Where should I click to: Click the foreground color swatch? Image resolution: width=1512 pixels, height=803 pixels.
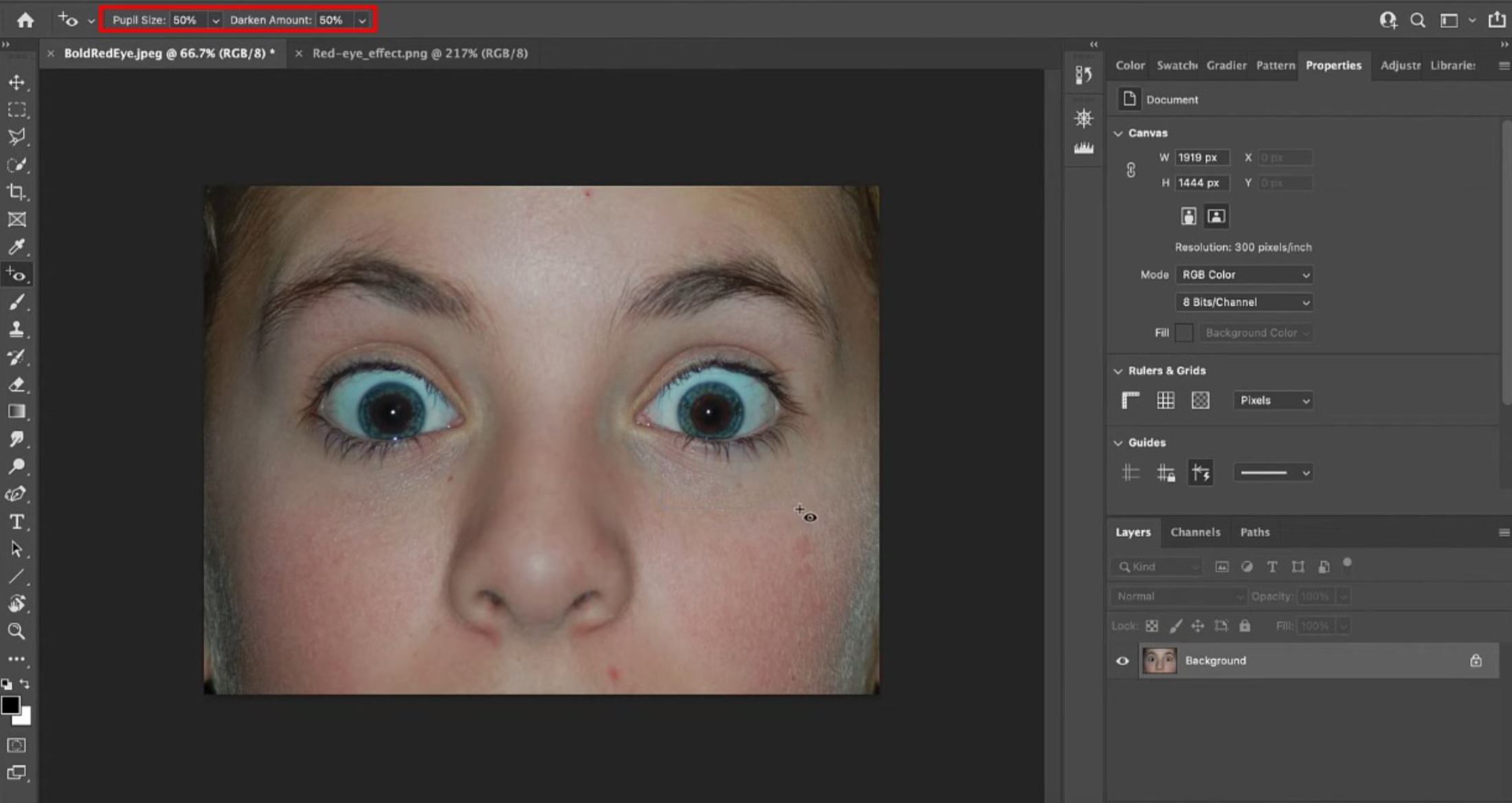coord(10,705)
